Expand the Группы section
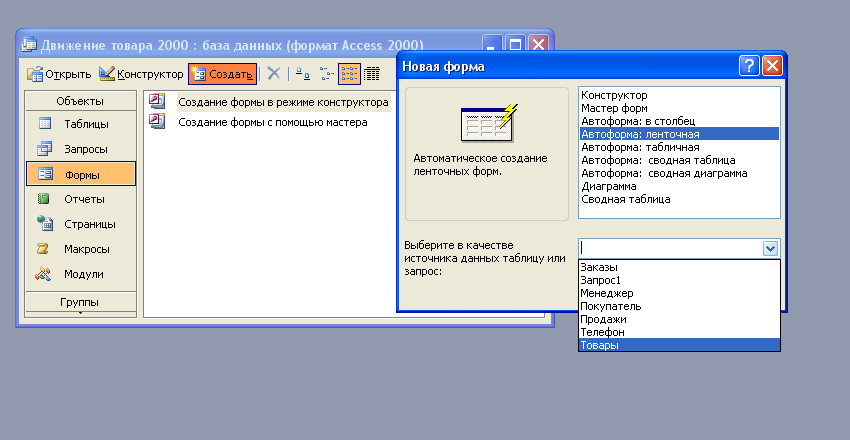Screen dimensions: 850x440 coord(80,303)
